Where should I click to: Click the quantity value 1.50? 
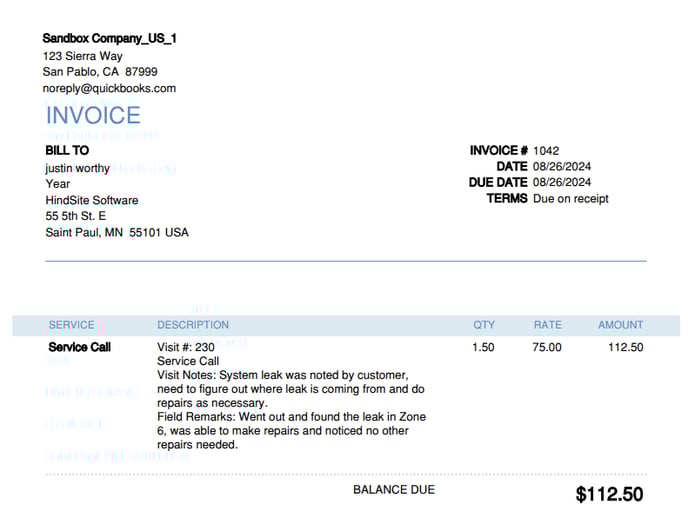point(485,348)
